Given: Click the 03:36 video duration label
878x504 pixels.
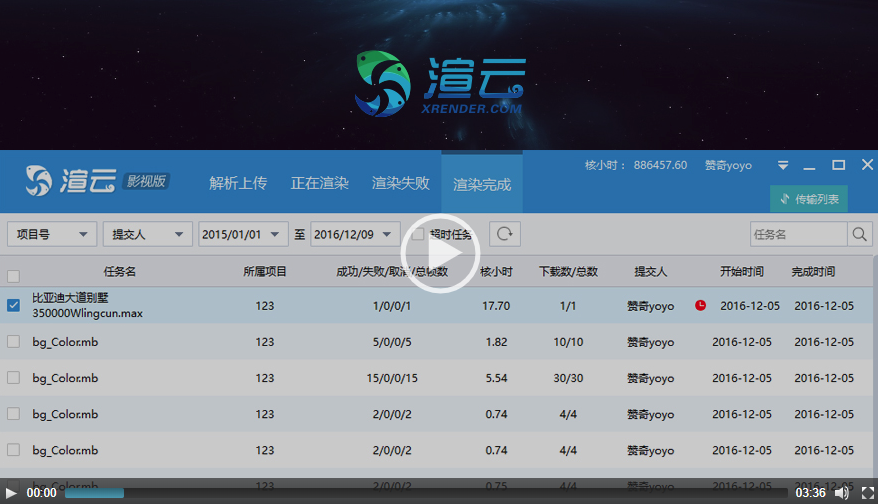Looking at the screenshot, I should [x=810, y=493].
